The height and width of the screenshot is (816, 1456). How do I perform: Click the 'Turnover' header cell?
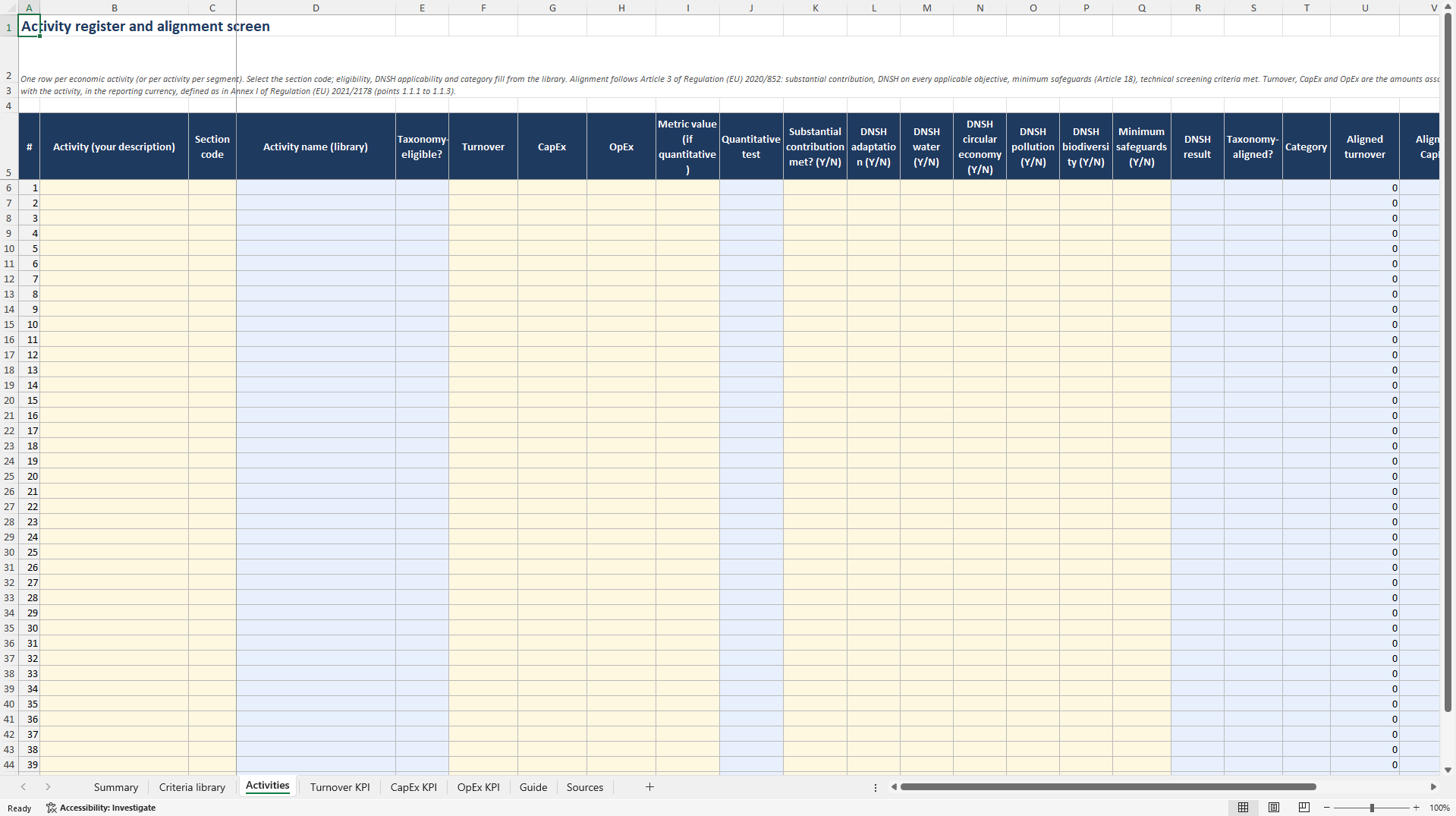[483, 147]
